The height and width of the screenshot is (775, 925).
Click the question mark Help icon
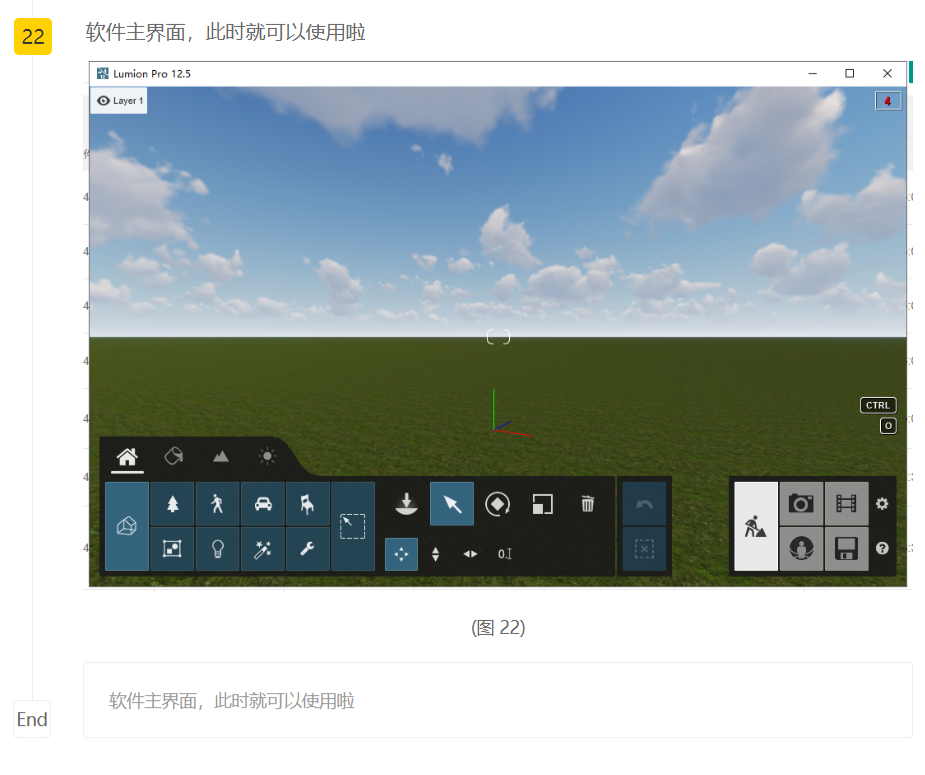882,549
